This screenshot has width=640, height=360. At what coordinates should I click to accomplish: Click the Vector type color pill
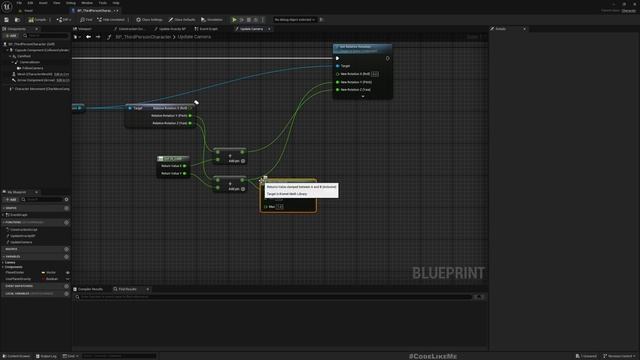pos(43,273)
